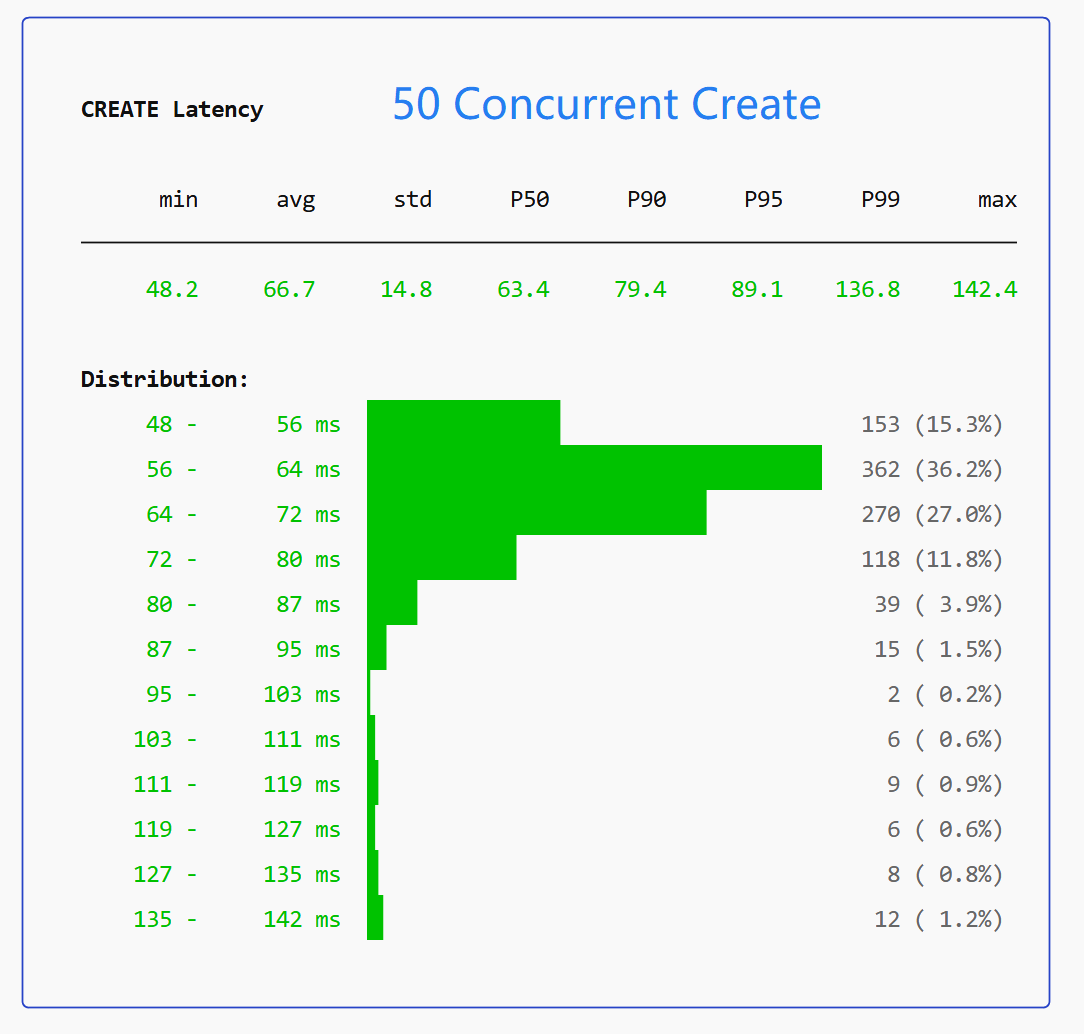Click the 'max' column header
This screenshot has width=1084, height=1034.
(998, 200)
